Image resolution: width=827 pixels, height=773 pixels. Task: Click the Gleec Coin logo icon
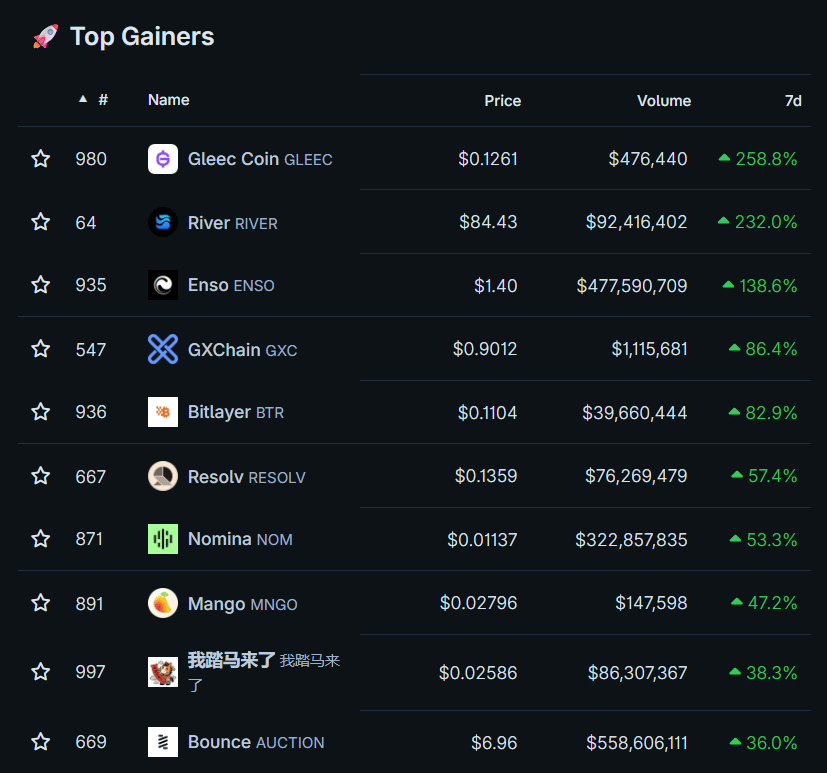[163, 159]
